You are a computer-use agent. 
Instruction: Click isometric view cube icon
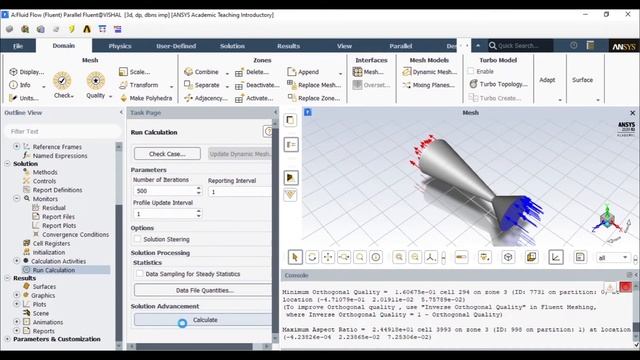508,257
